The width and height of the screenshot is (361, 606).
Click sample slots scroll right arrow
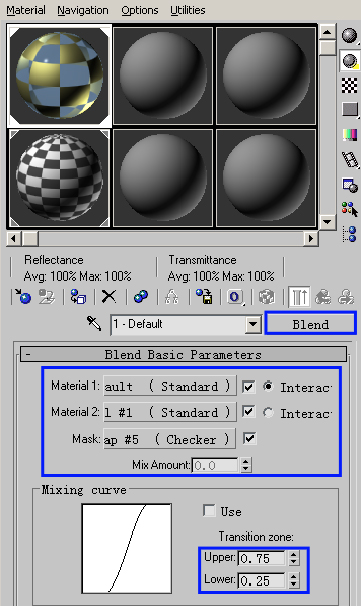[310, 238]
